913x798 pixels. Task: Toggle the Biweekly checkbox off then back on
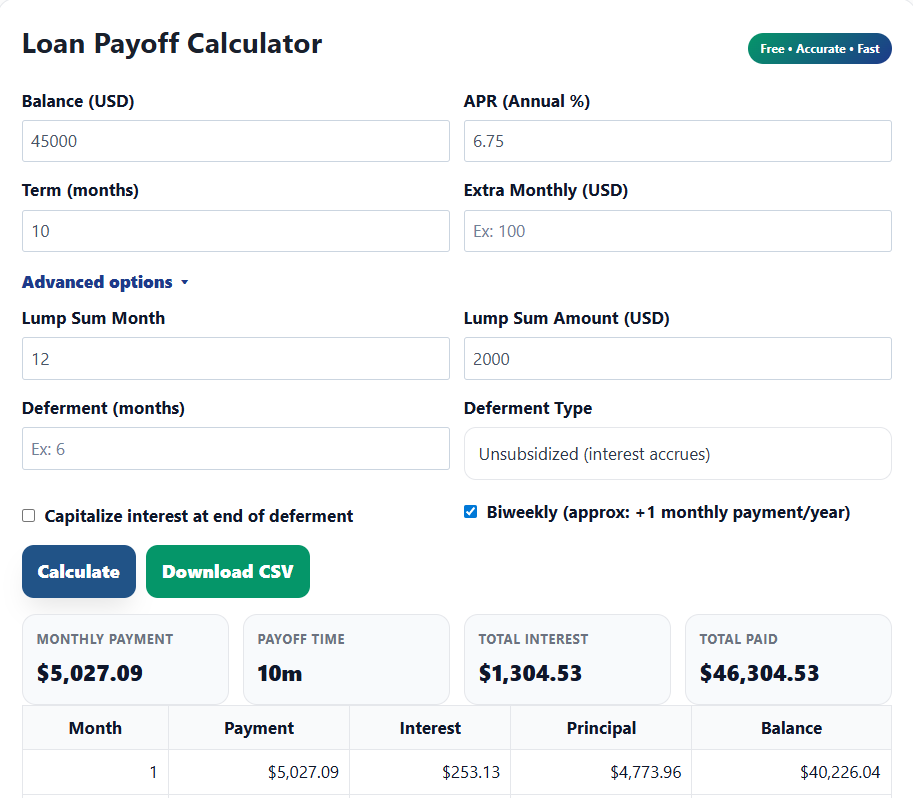[x=470, y=511]
